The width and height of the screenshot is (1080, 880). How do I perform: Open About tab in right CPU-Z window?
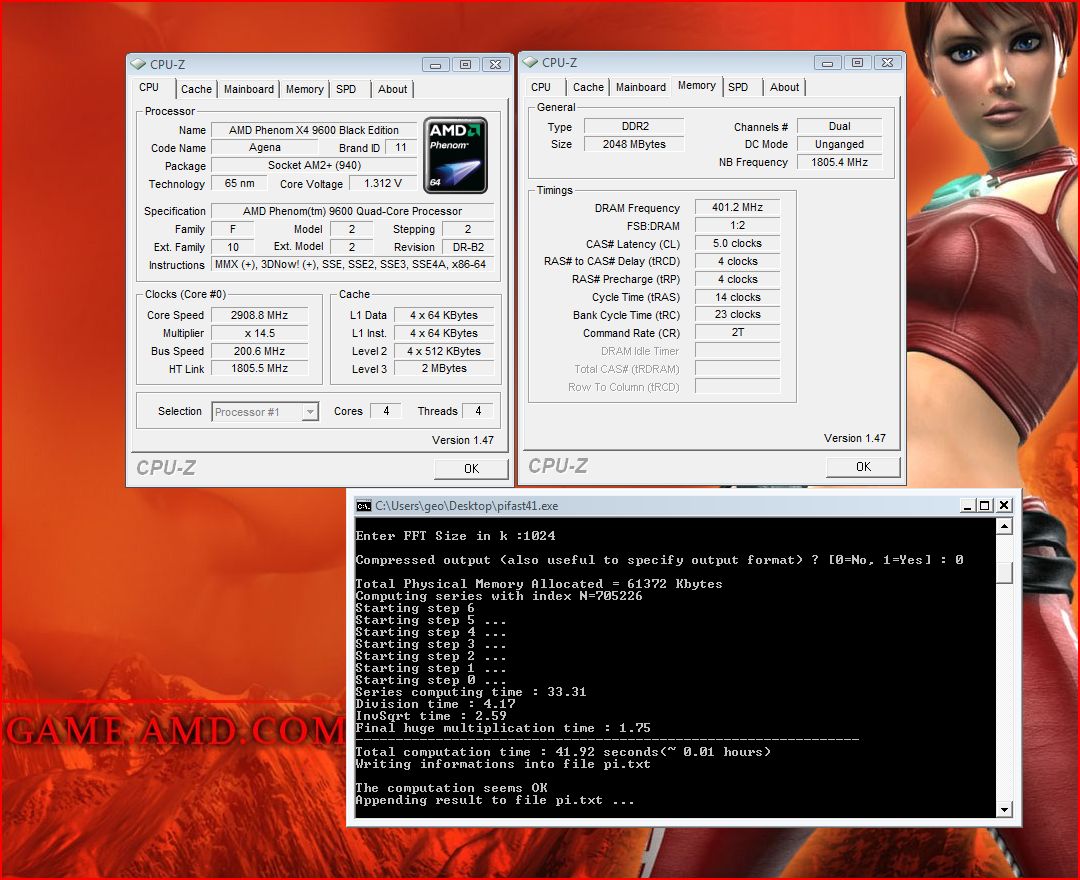point(785,87)
